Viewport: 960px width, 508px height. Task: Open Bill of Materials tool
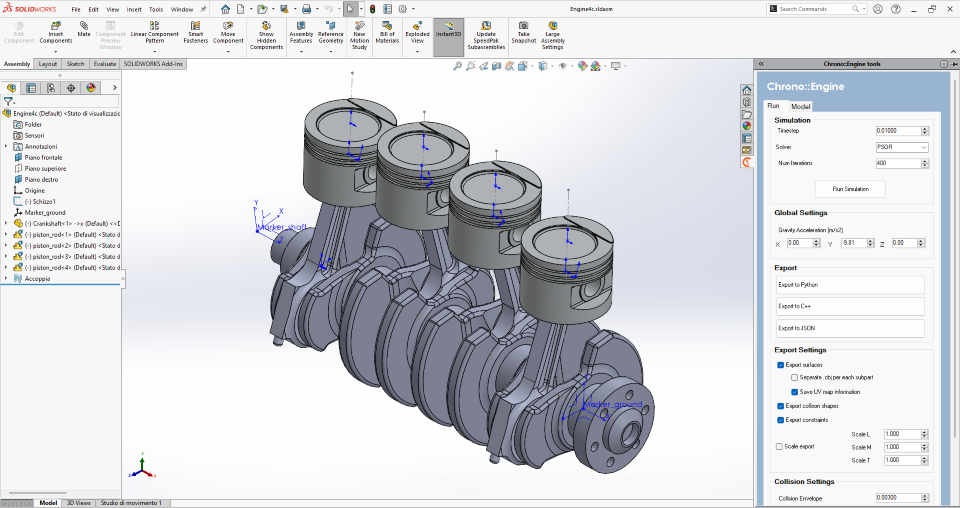coord(388,29)
